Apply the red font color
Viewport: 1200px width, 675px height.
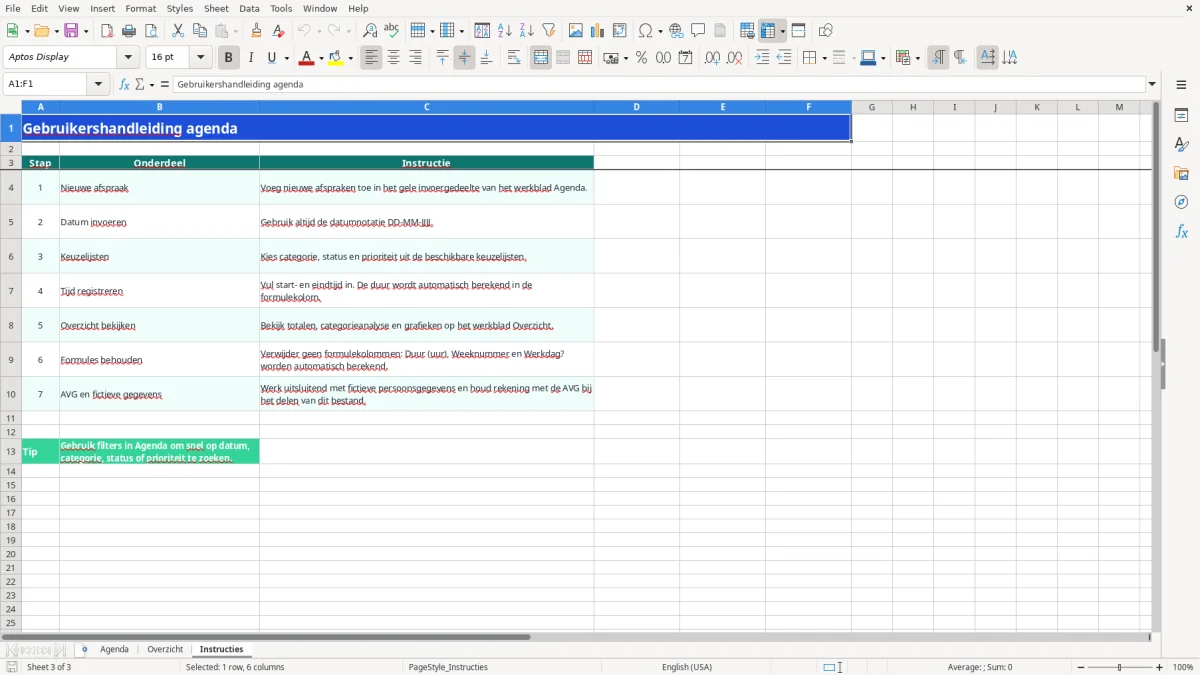pyautogui.click(x=306, y=58)
